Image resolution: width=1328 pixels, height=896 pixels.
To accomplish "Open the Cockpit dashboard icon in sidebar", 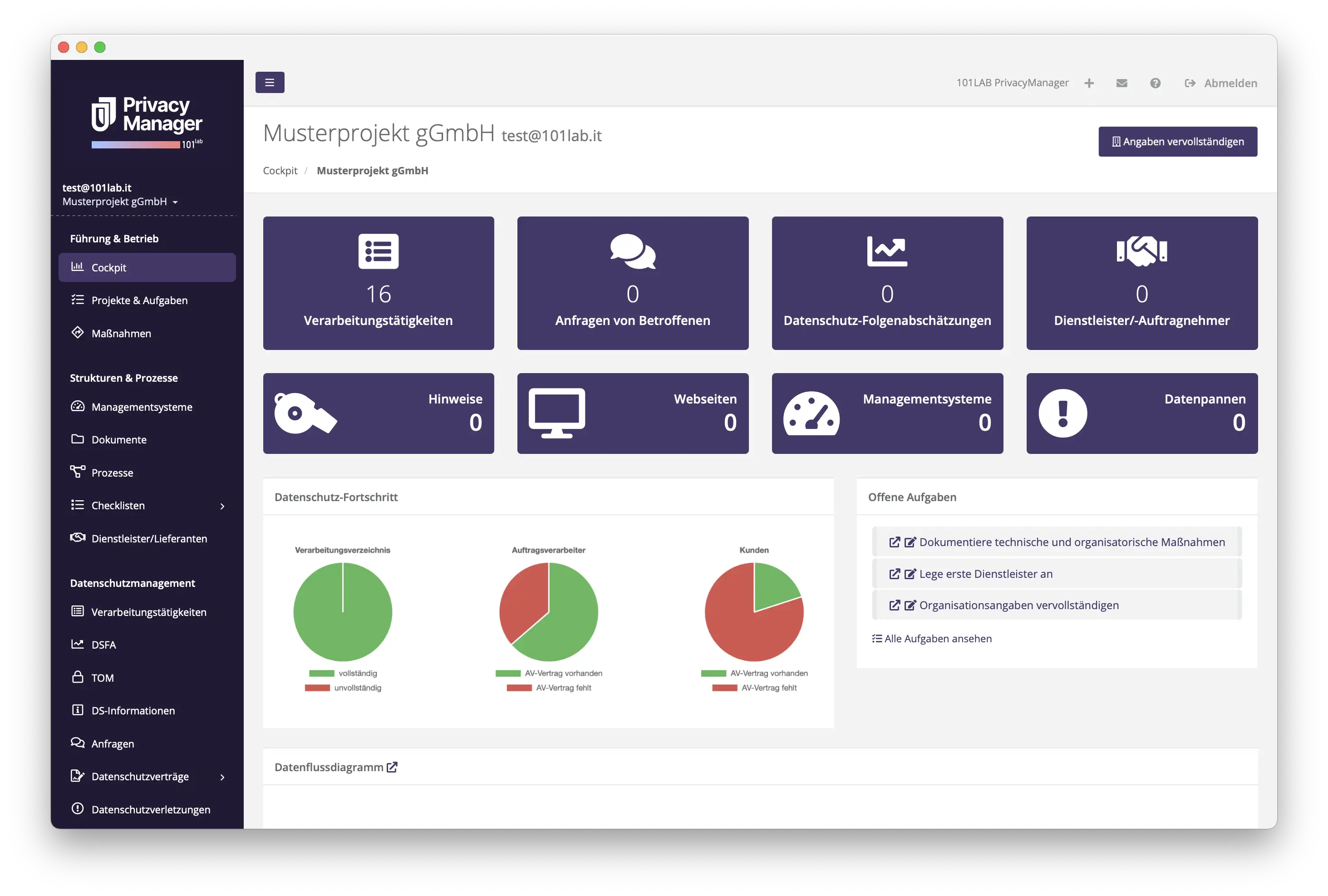I will [x=78, y=267].
